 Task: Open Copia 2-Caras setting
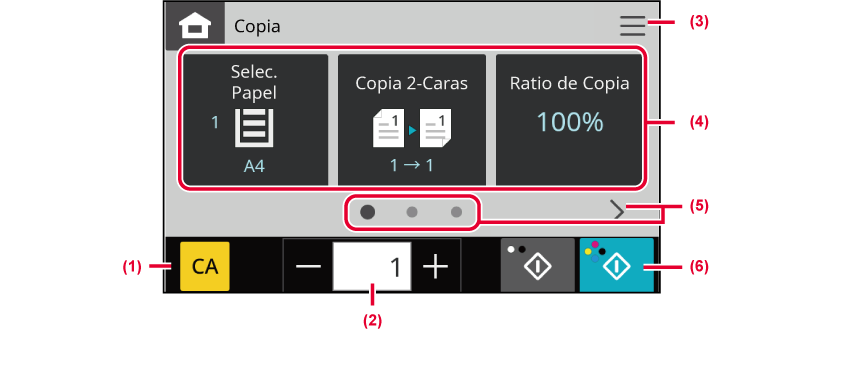tap(412, 119)
